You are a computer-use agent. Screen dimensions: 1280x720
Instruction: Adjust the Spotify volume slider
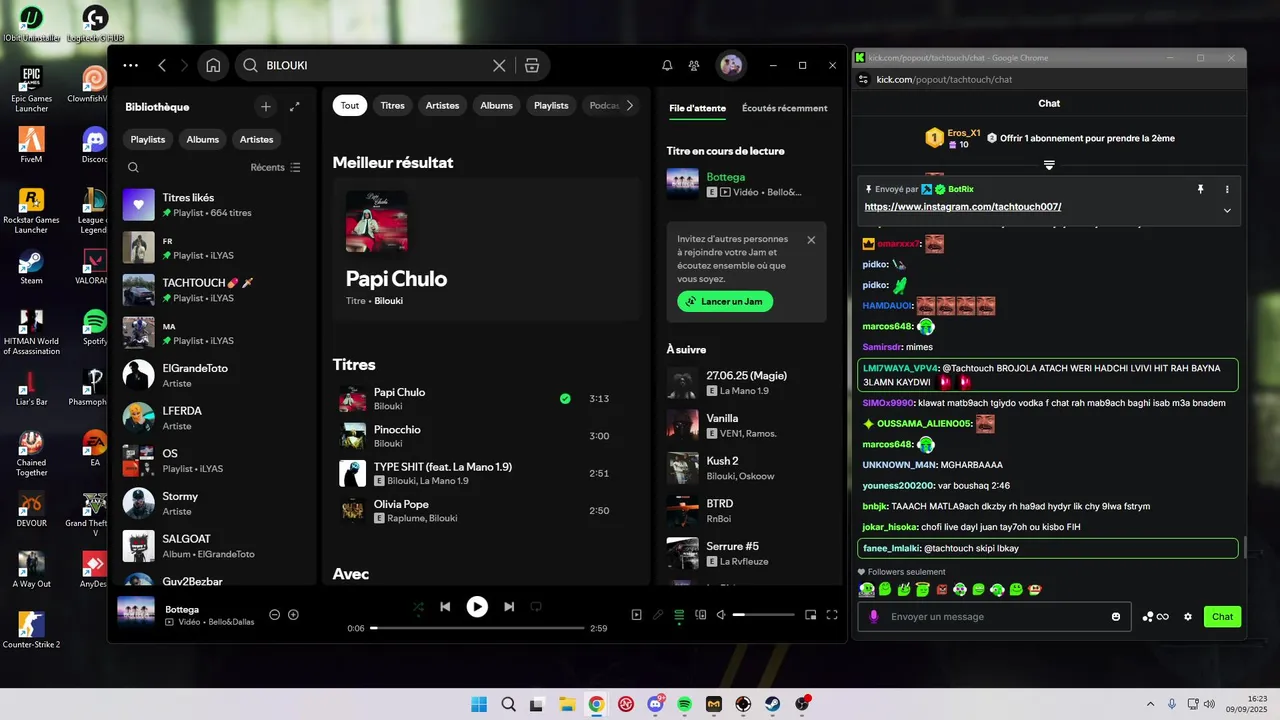point(765,615)
